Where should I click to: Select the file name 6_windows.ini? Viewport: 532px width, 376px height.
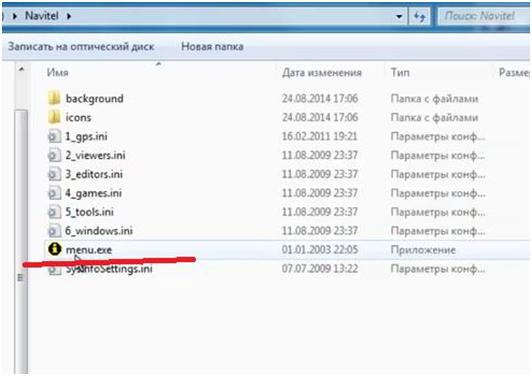tap(99, 231)
